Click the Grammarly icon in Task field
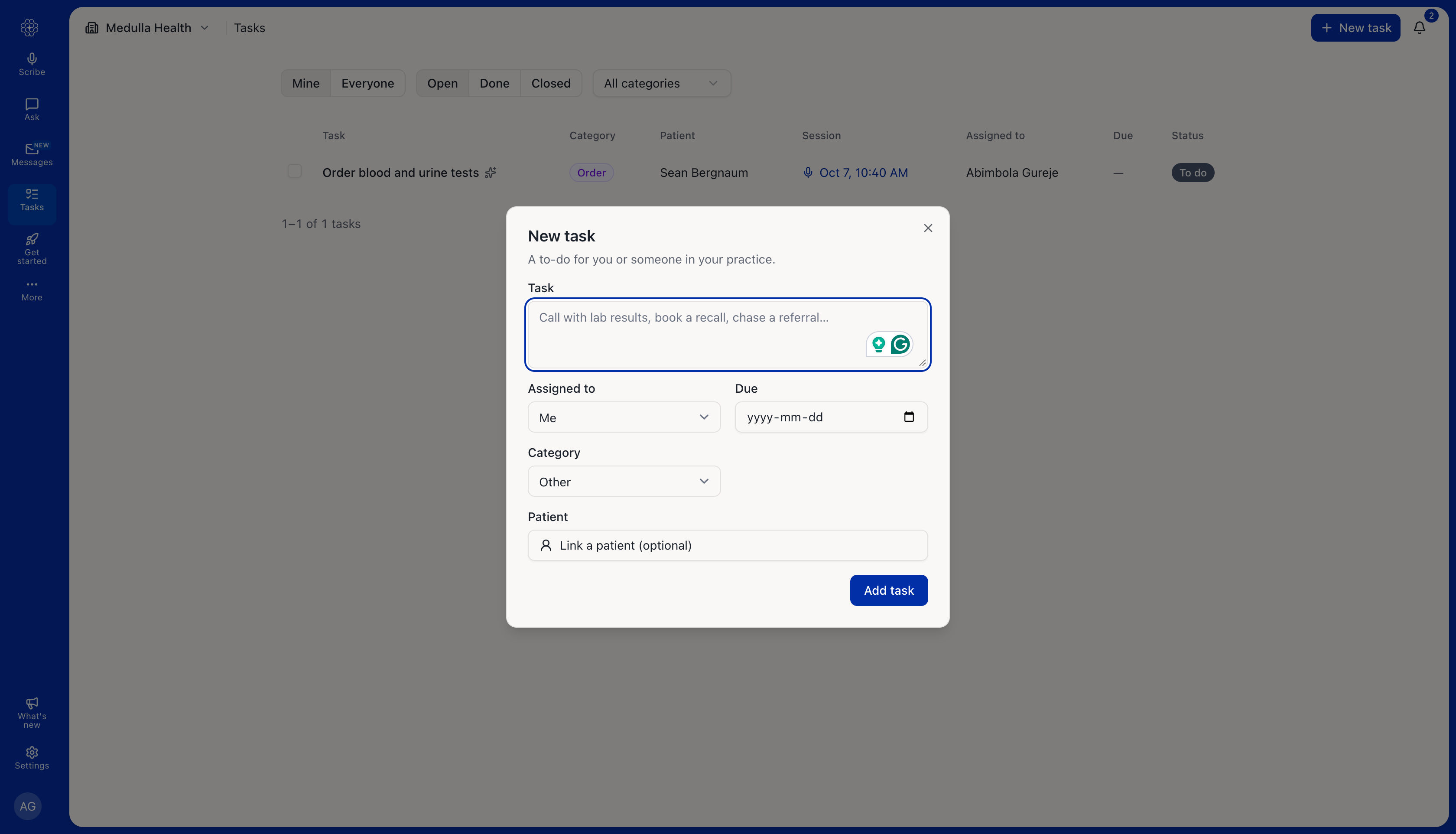This screenshot has height=834, width=1456. pyautogui.click(x=900, y=344)
